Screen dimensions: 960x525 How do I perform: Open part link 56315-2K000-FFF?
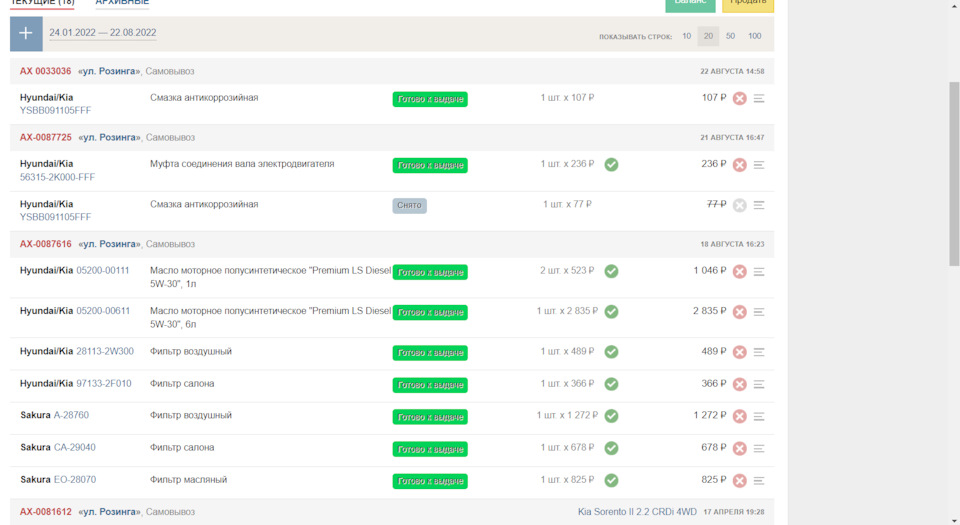(x=57, y=177)
